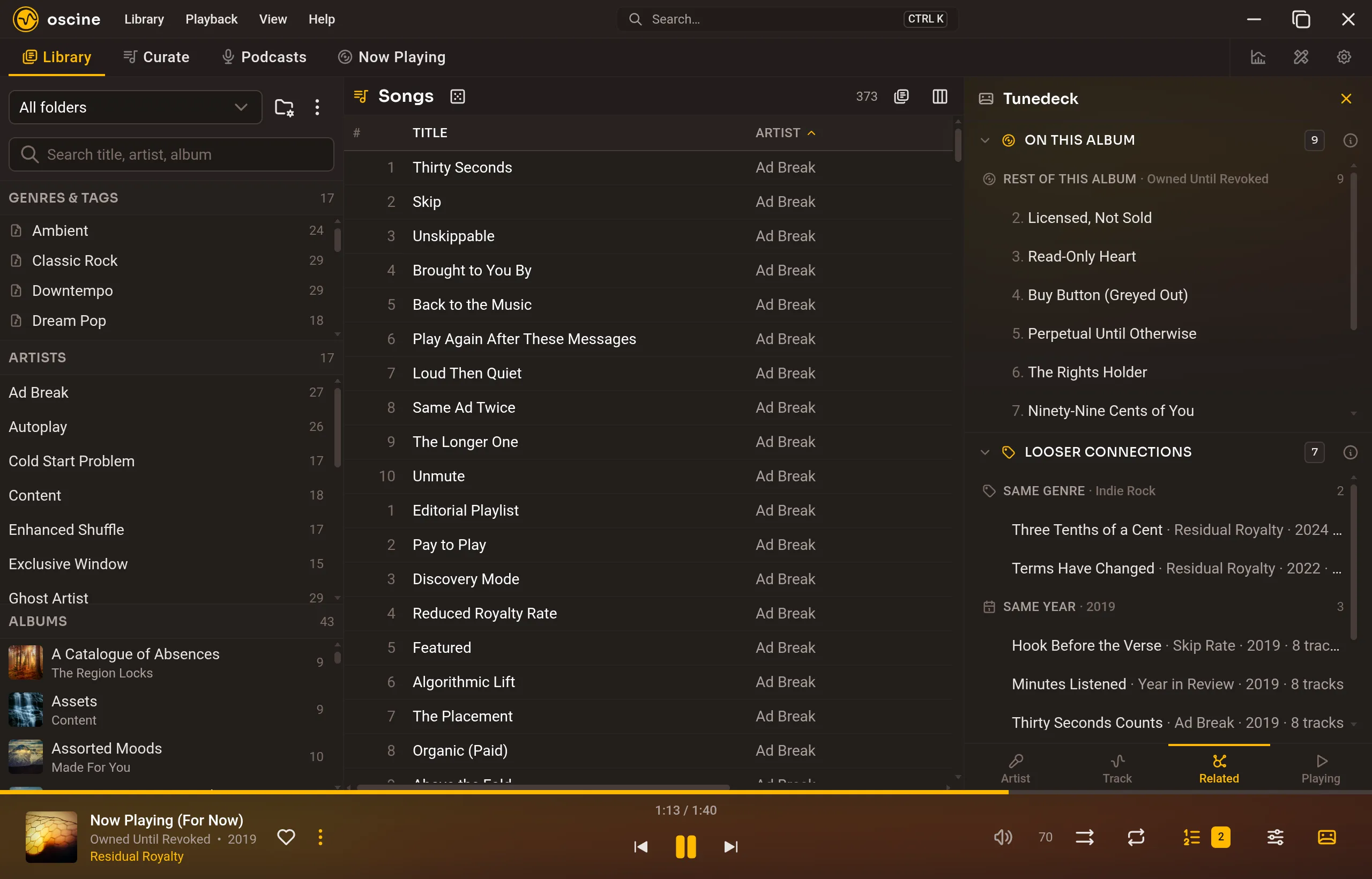This screenshot has height=879, width=1372.
Task: Toggle repeat mode
Action: 1136,837
